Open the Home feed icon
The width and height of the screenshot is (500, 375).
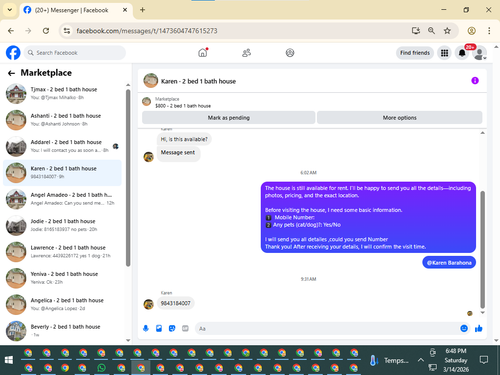(x=203, y=53)
